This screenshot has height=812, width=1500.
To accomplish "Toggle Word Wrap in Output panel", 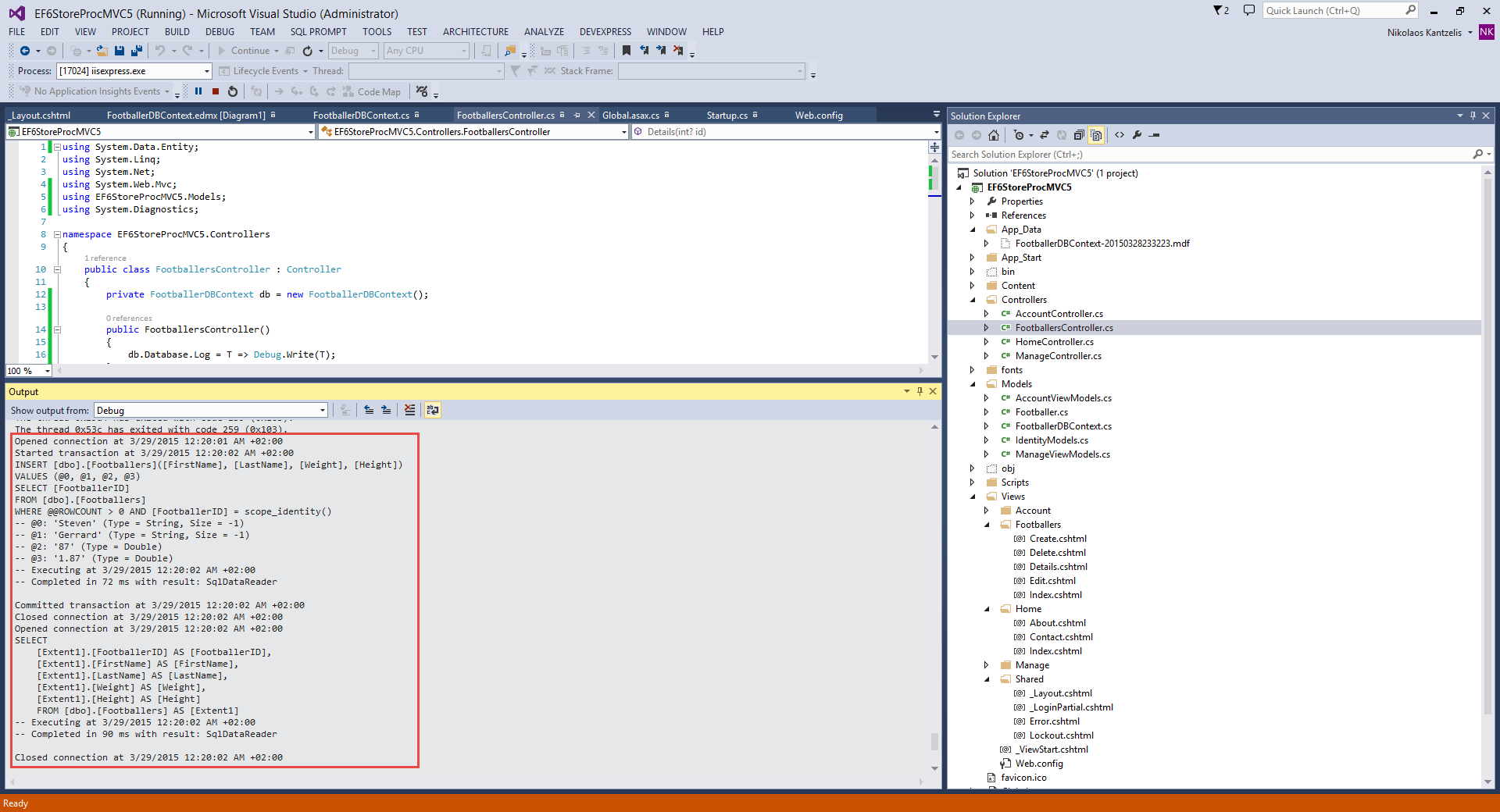I will click(433, 410).
